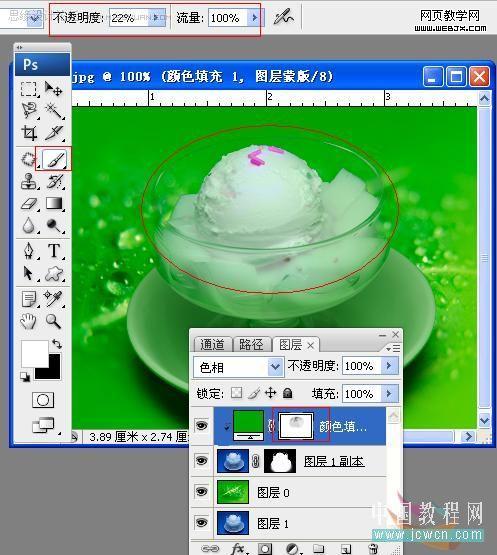This screenshot has height=555, width=497.
Task: Select the Brush tool
Action: click(54, 159)
